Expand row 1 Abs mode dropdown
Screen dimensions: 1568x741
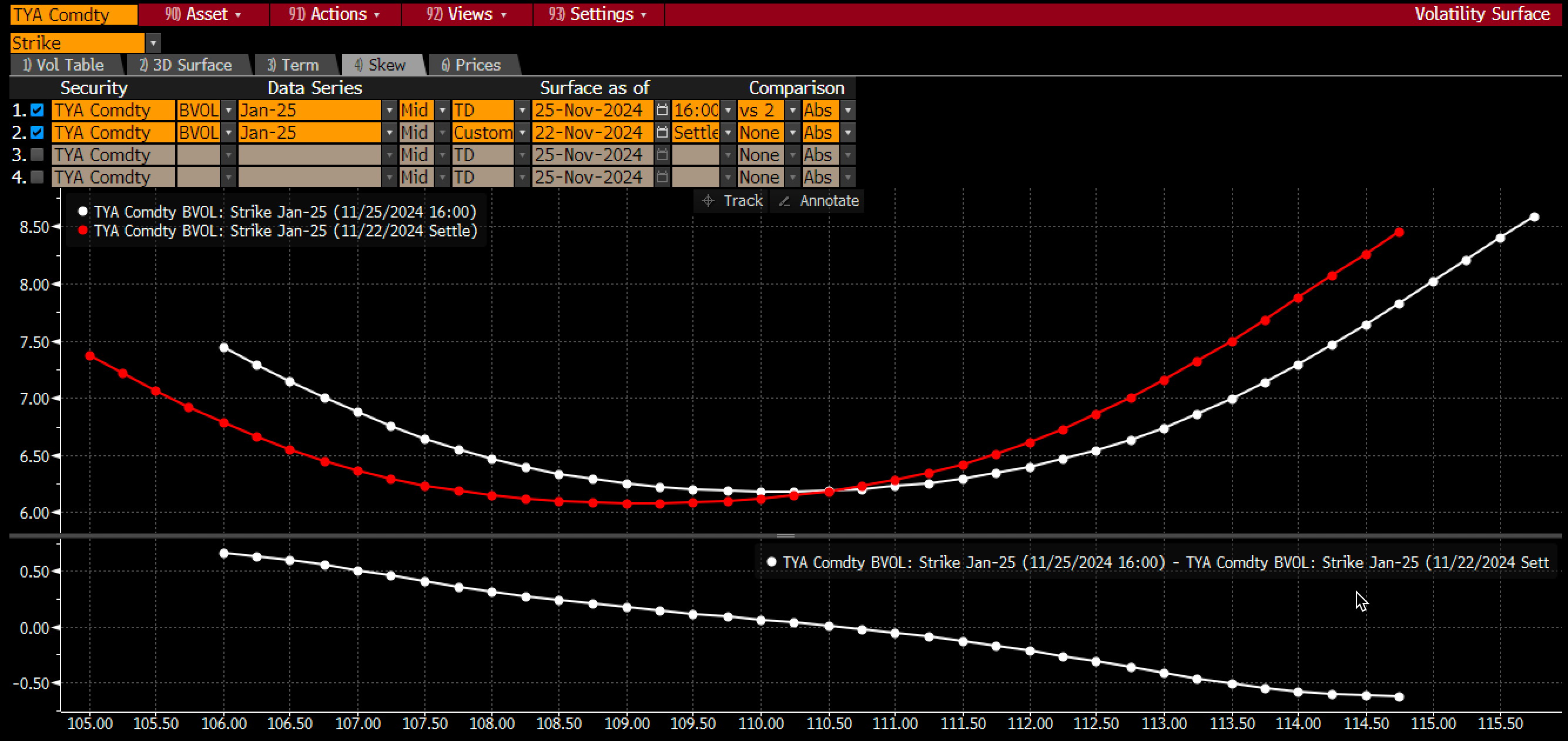pos(848,110)
